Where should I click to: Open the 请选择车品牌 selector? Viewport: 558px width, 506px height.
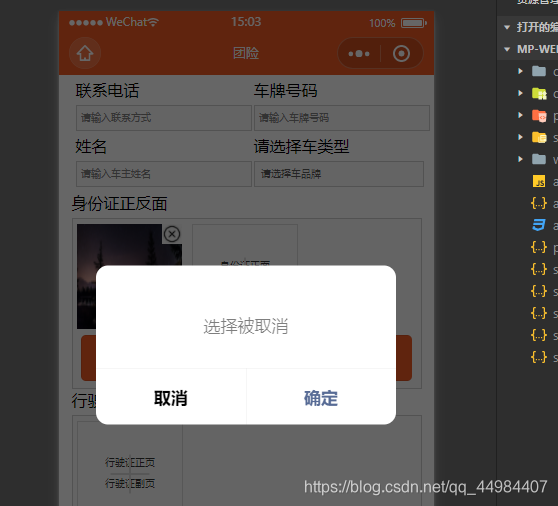[x=339, y=174]
